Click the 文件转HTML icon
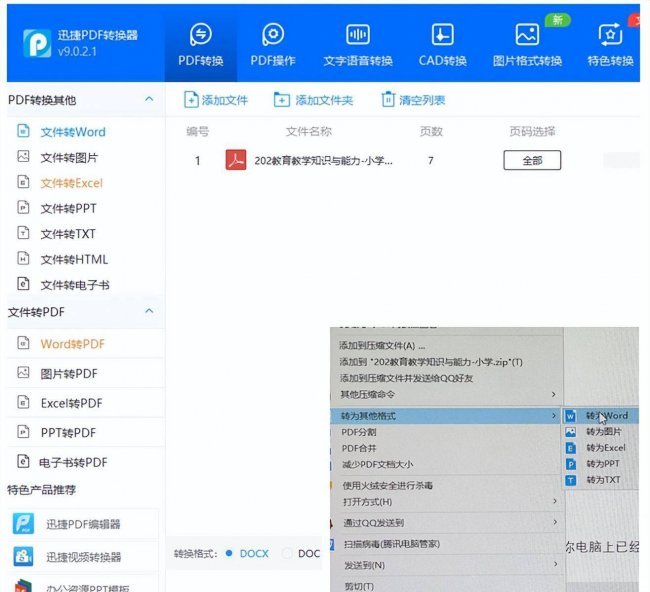The width and height of the screenshot is (650, 592). tap(23, 258)
